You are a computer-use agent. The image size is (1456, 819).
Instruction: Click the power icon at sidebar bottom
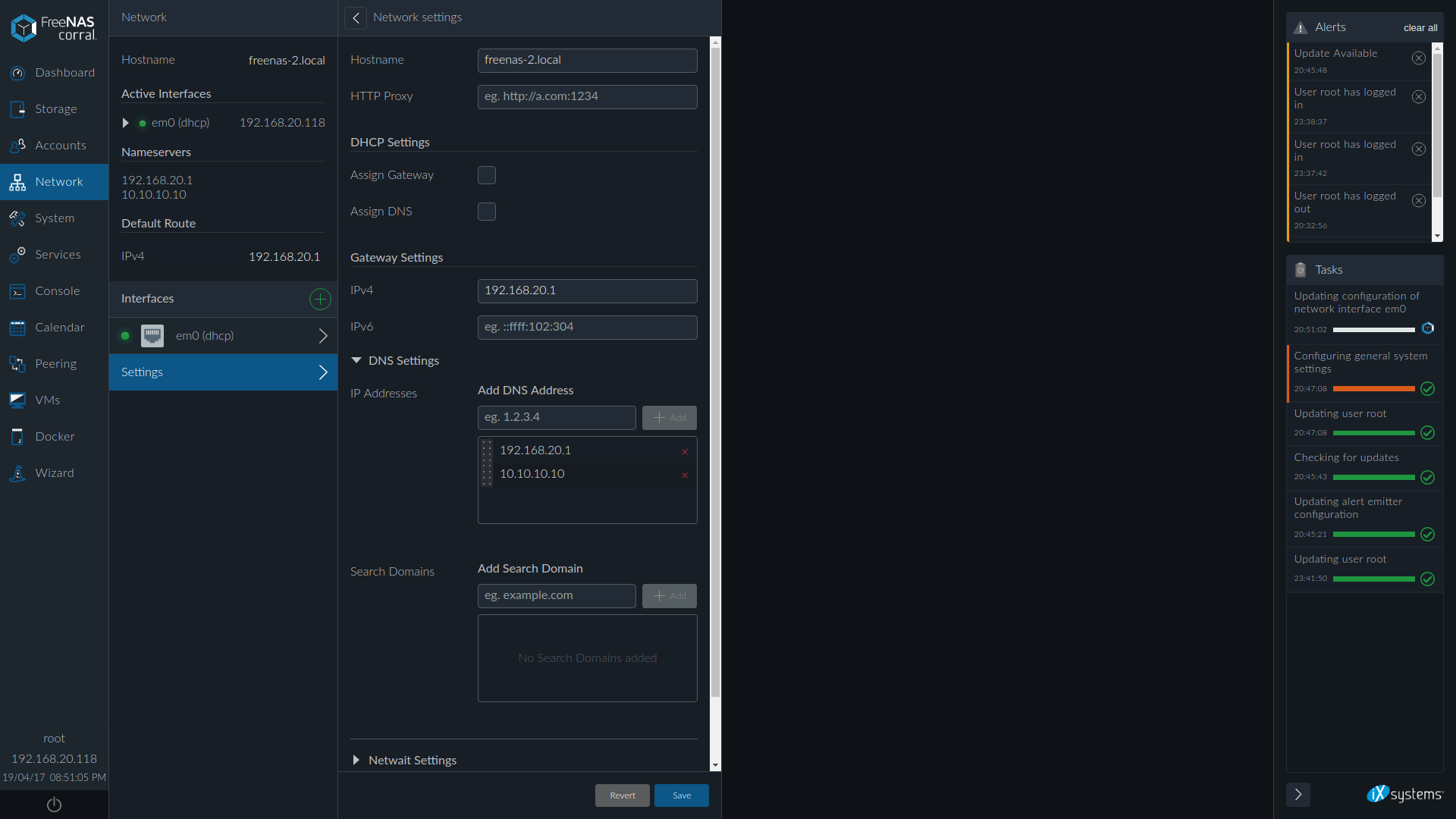54,805
